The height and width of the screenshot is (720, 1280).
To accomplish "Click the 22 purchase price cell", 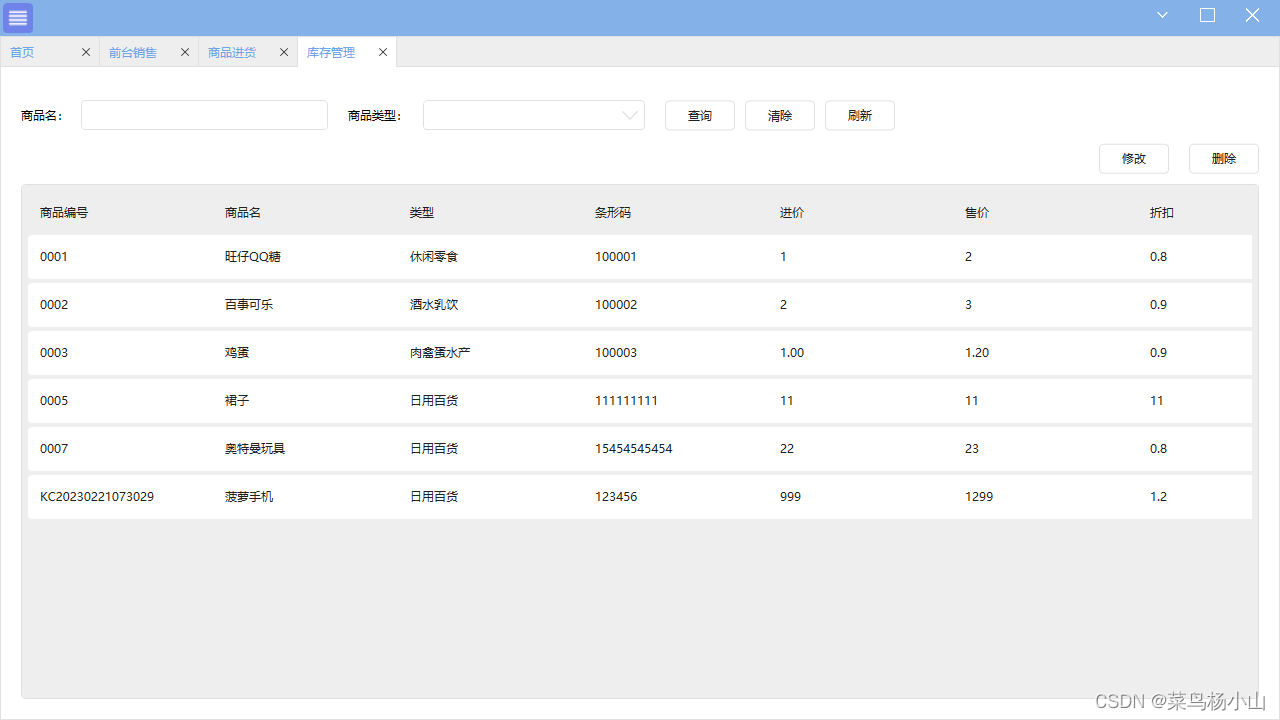I will tap(787, 449).
